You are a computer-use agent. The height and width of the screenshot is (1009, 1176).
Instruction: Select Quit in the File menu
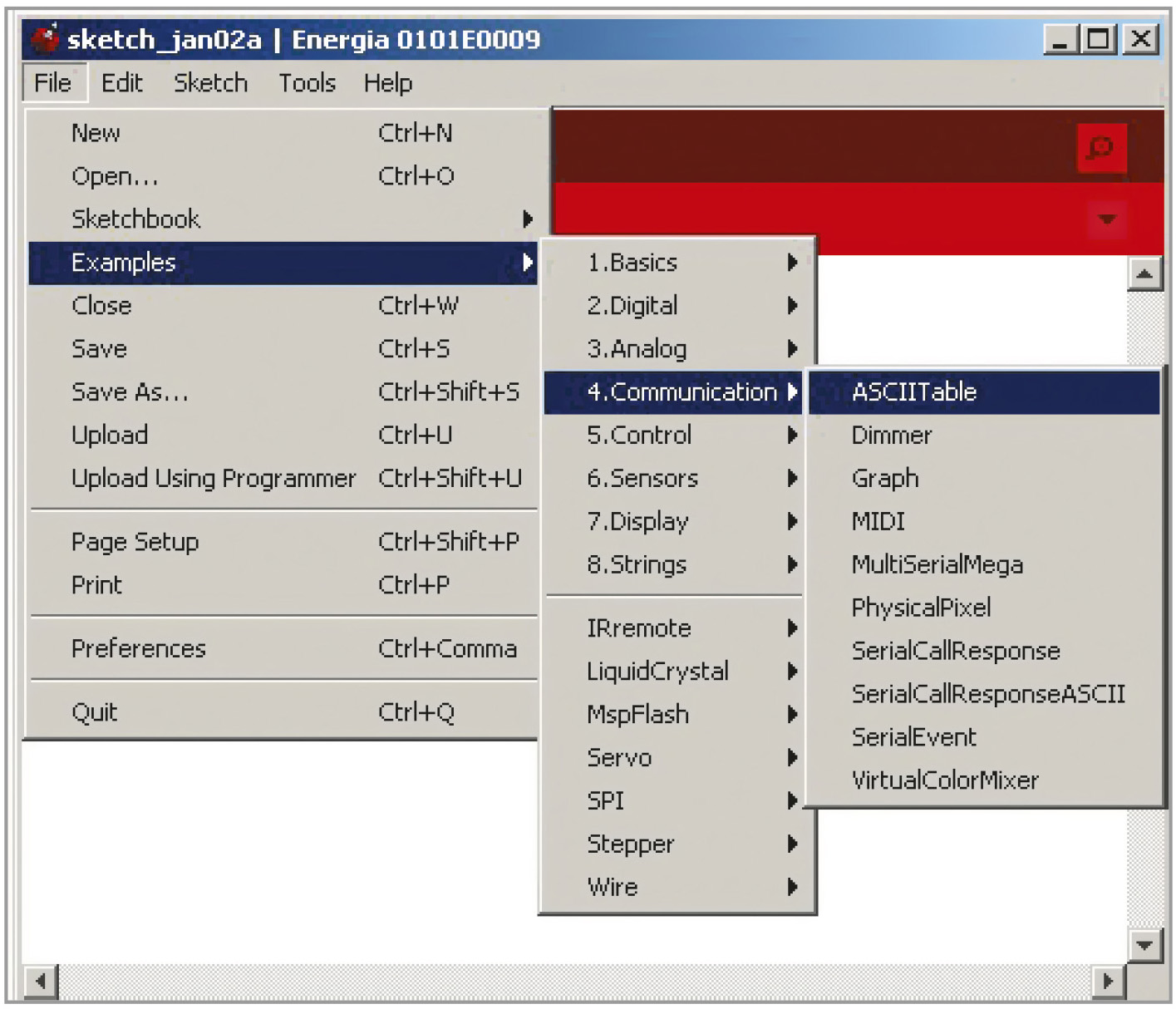point(283,712)
